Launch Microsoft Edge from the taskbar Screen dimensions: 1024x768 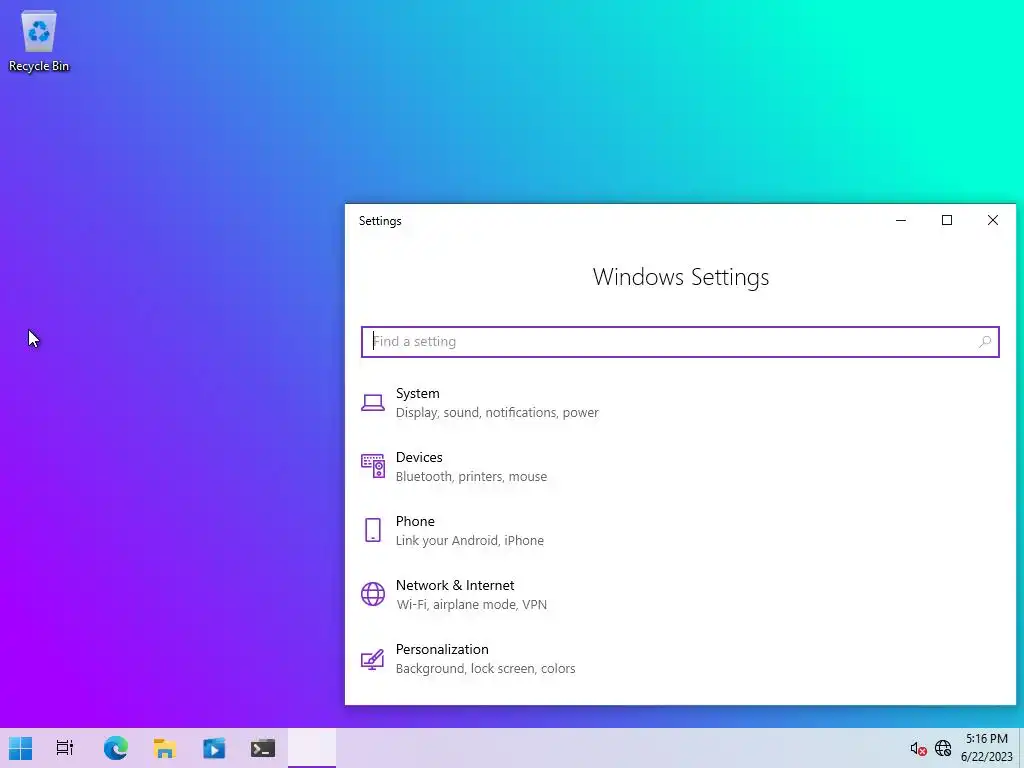tap(116, 748)
